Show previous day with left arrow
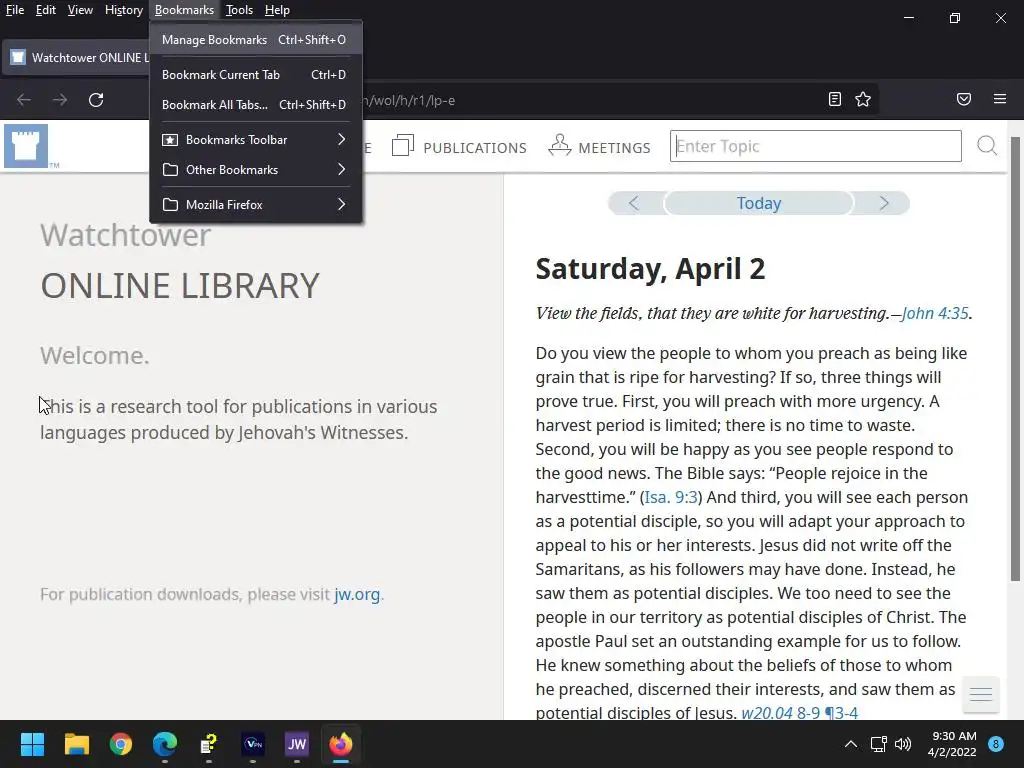Screen dimensions: 1024x768 coord(633,203)
